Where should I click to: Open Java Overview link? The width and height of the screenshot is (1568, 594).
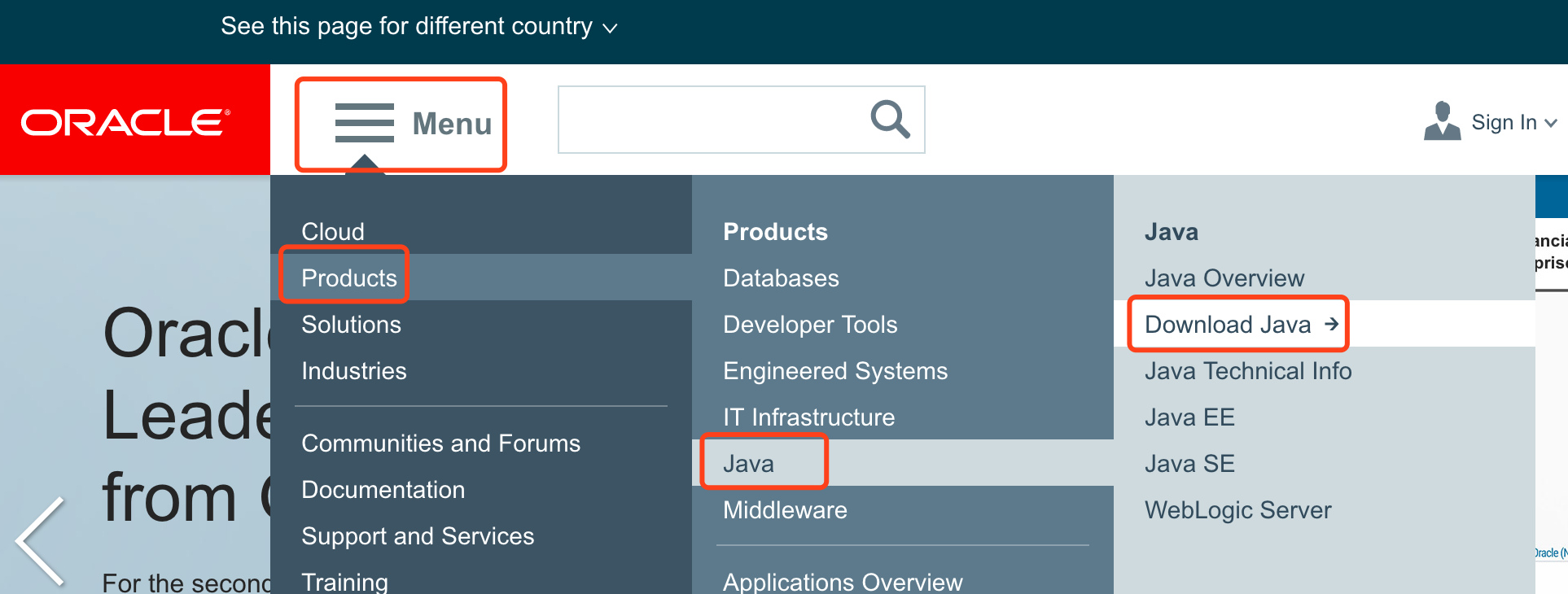tap(1224, 278)
